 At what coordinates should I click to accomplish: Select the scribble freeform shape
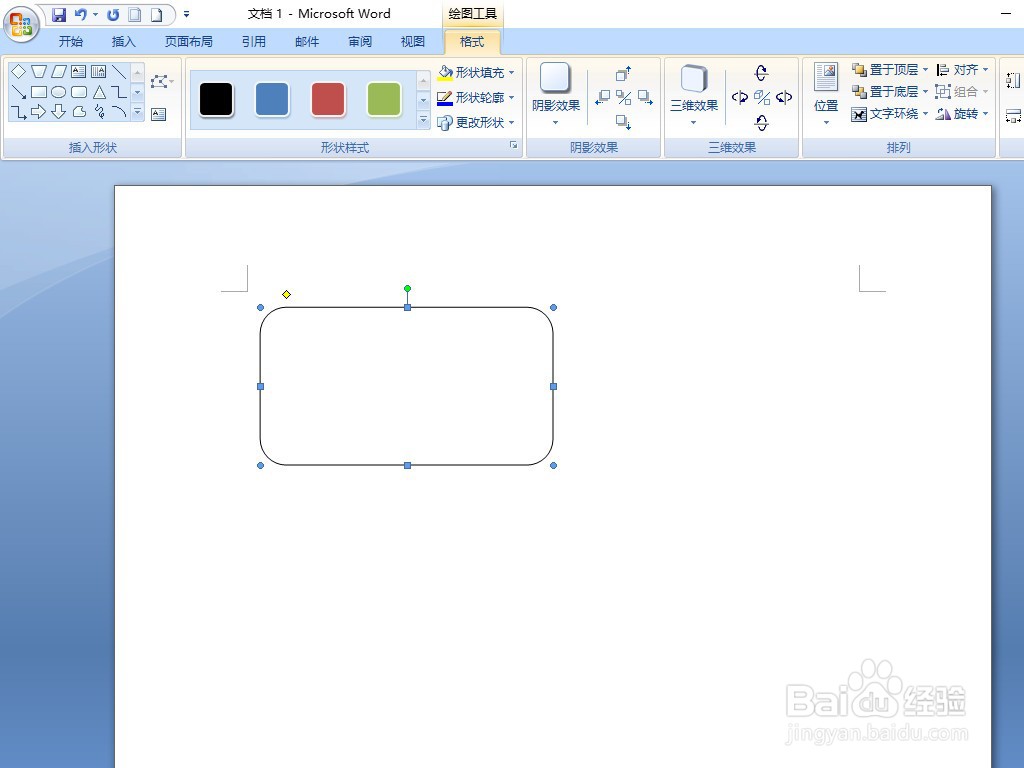(99, 112)
